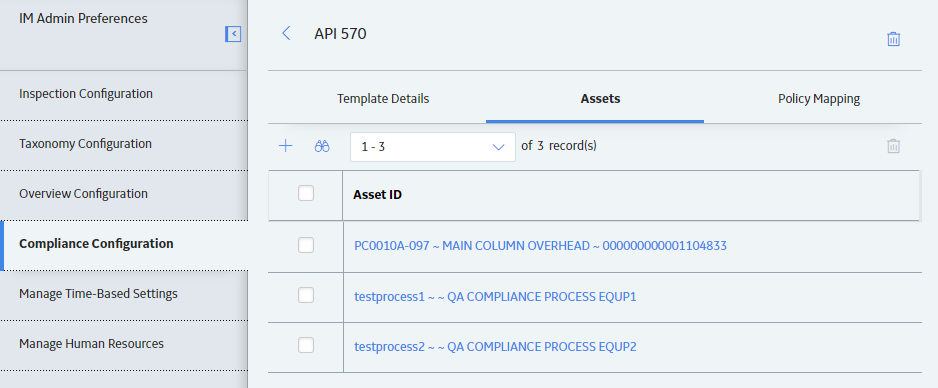Select the checkbox beside testprocess1

pyautogui.click(x=306, y=295)
